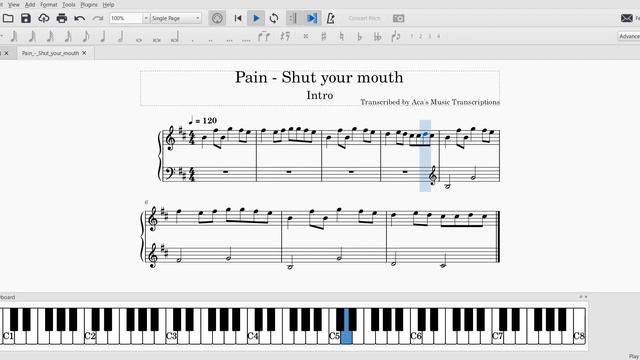This screenshot has height=360, width=640.
Task: Redo the last undone action
Action: (98, 18)
